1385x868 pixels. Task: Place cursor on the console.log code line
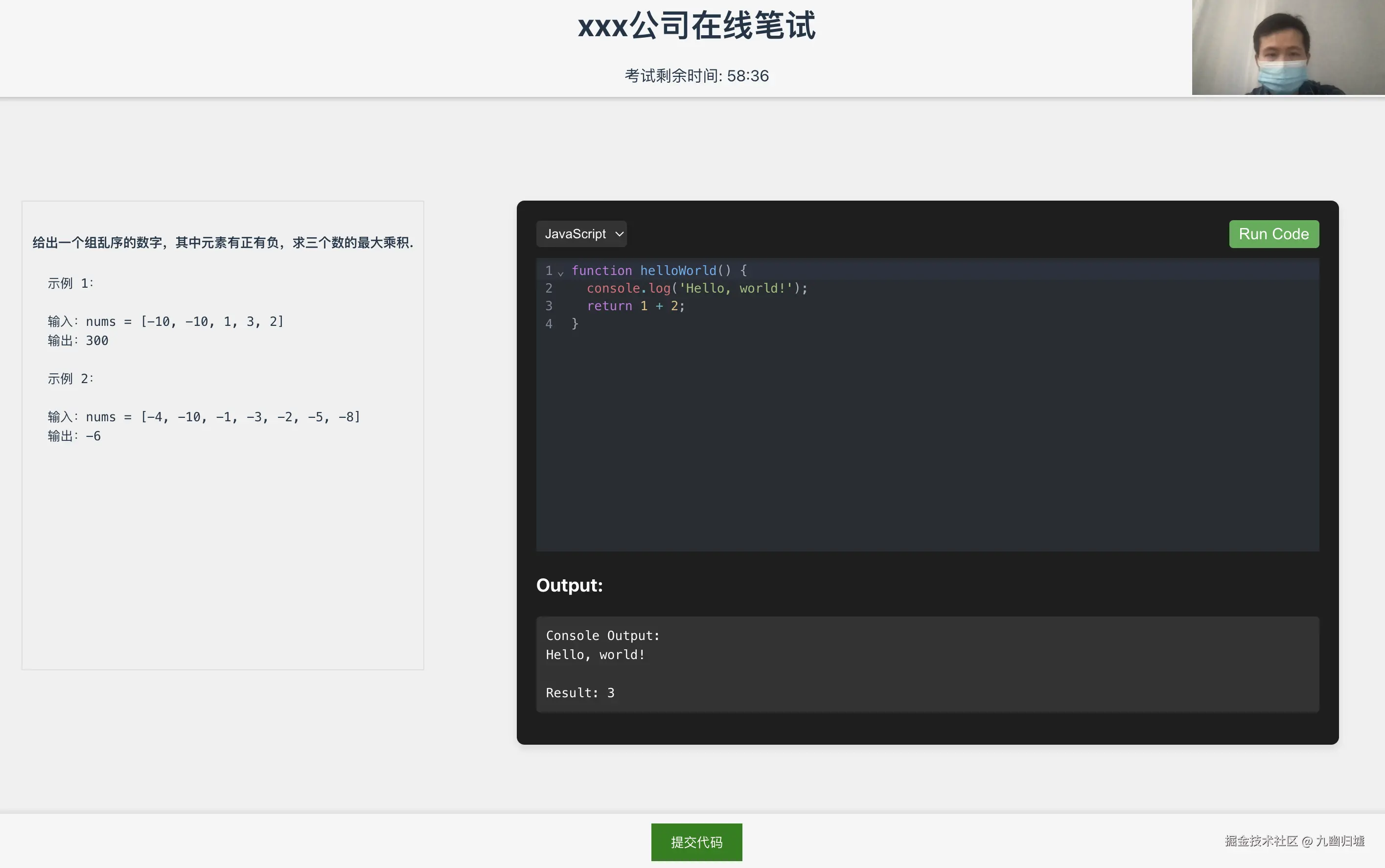696,288
